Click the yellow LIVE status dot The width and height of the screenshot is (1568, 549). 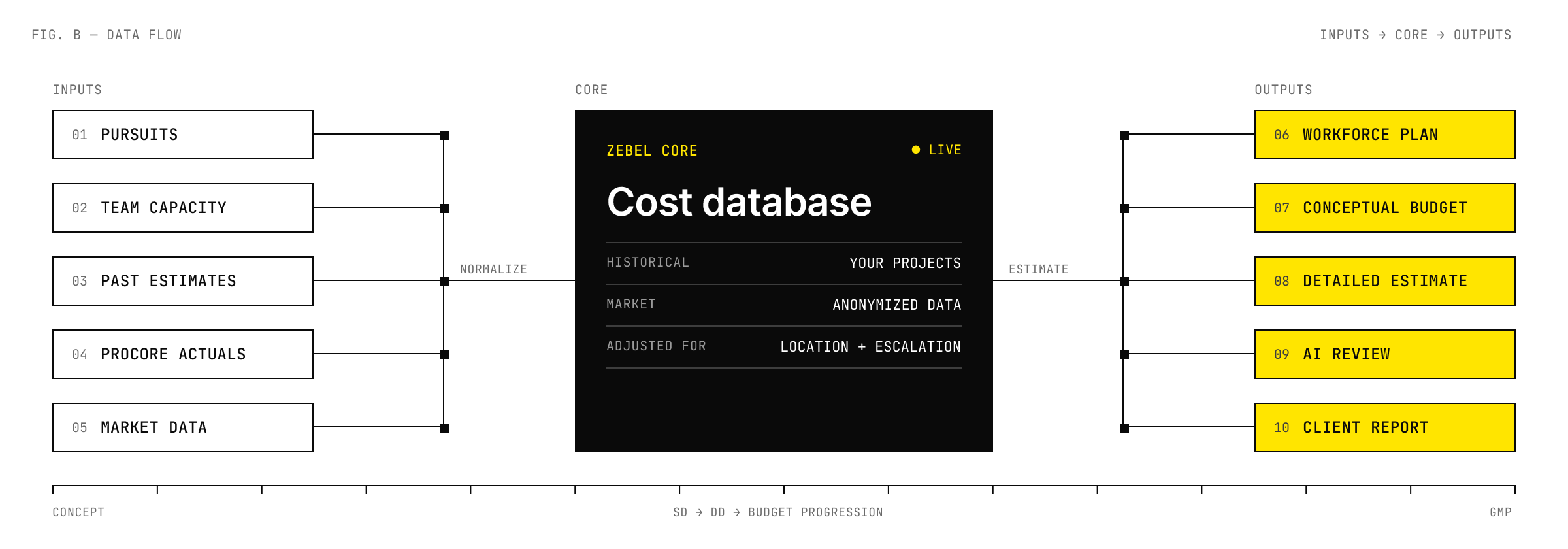click(916, 150)
